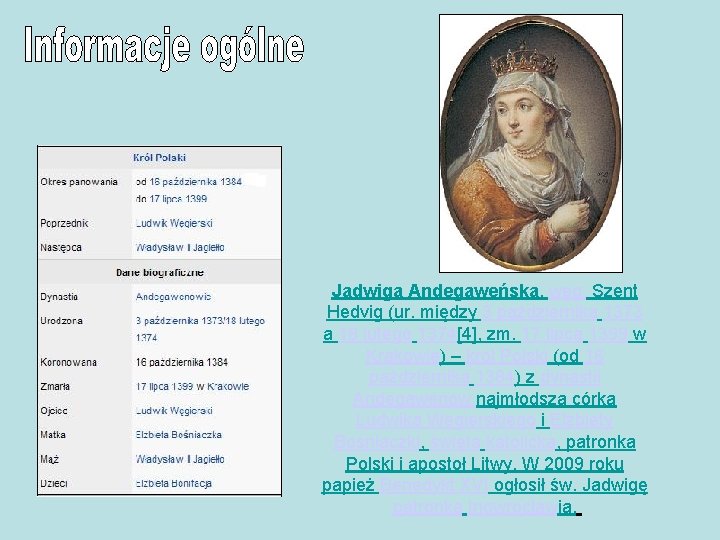The image size is (720, 540).
Task: Open the 'Król Polski' table header link
Action: (x=159, y=158)
